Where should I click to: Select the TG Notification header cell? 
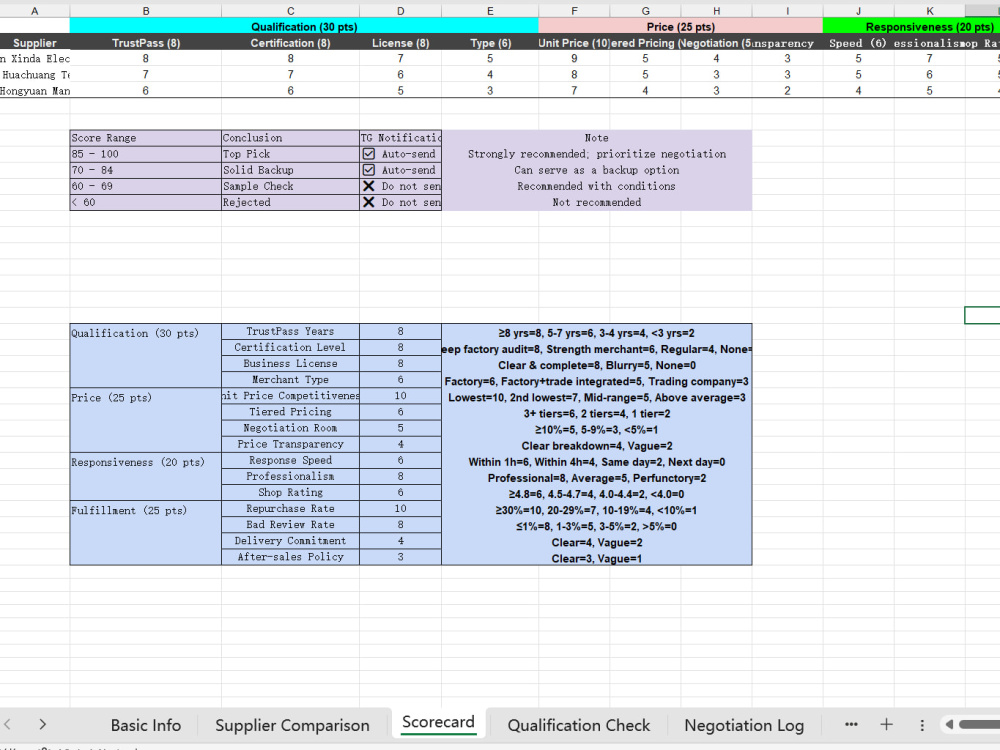click(x=401, y=138)
